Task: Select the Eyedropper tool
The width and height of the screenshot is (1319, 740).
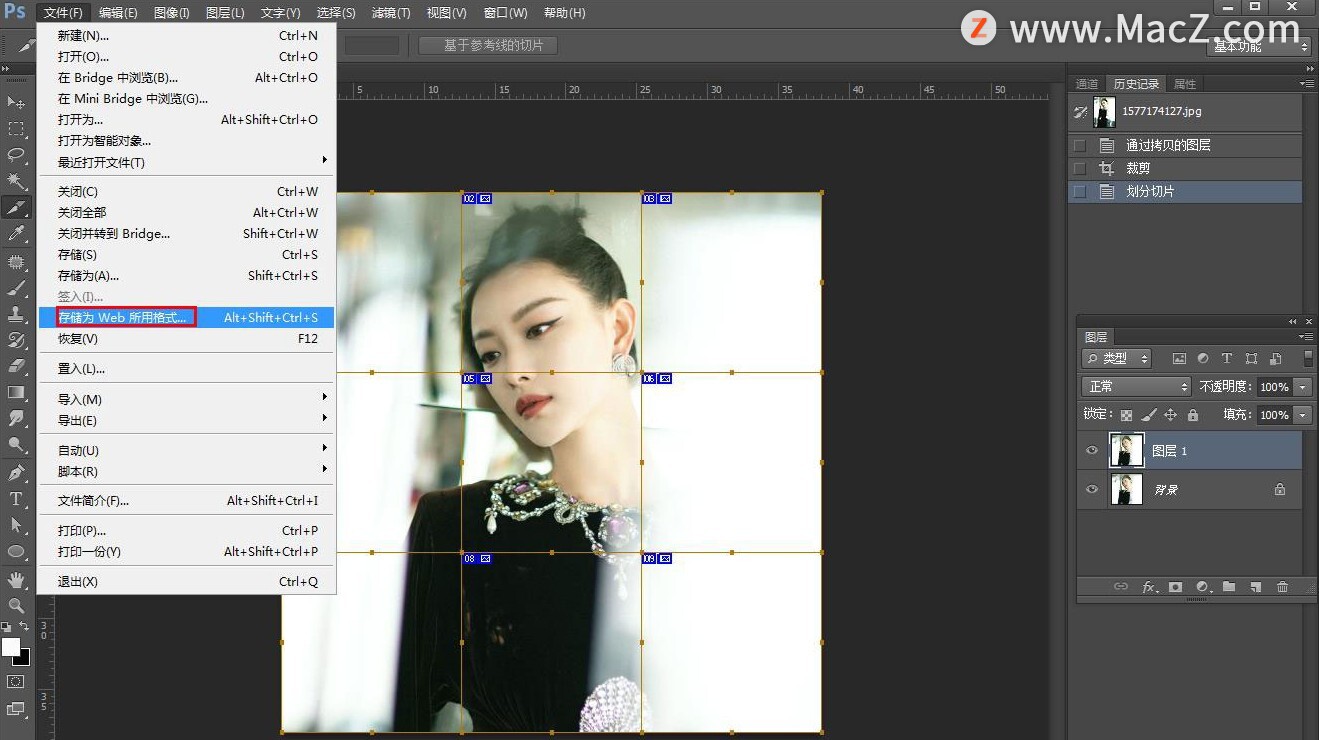Action: pos(17,234)
